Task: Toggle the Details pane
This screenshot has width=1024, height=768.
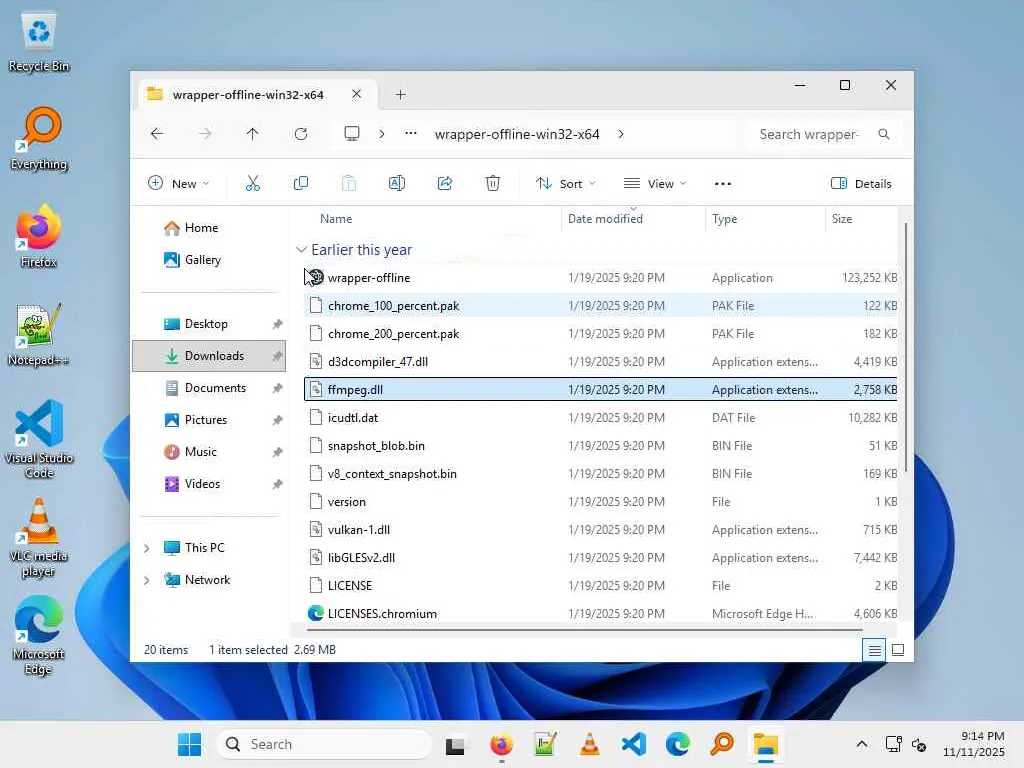Action: (x=861, y=184)
